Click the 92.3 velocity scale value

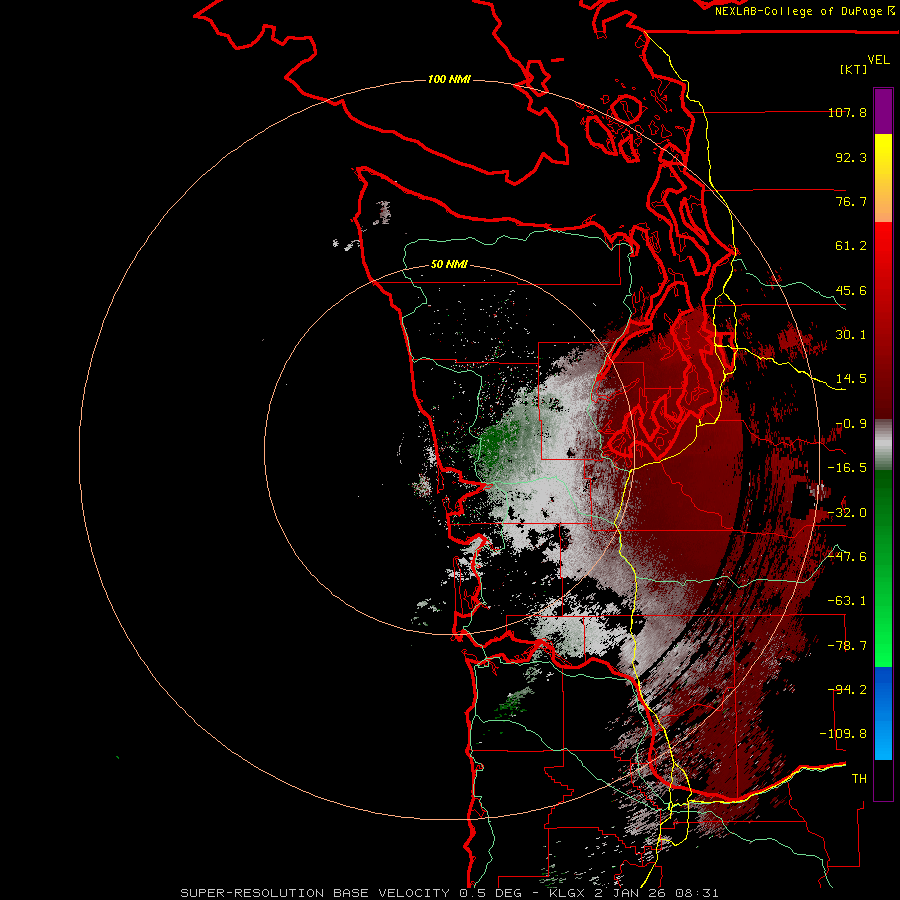[x=851, y=157]
